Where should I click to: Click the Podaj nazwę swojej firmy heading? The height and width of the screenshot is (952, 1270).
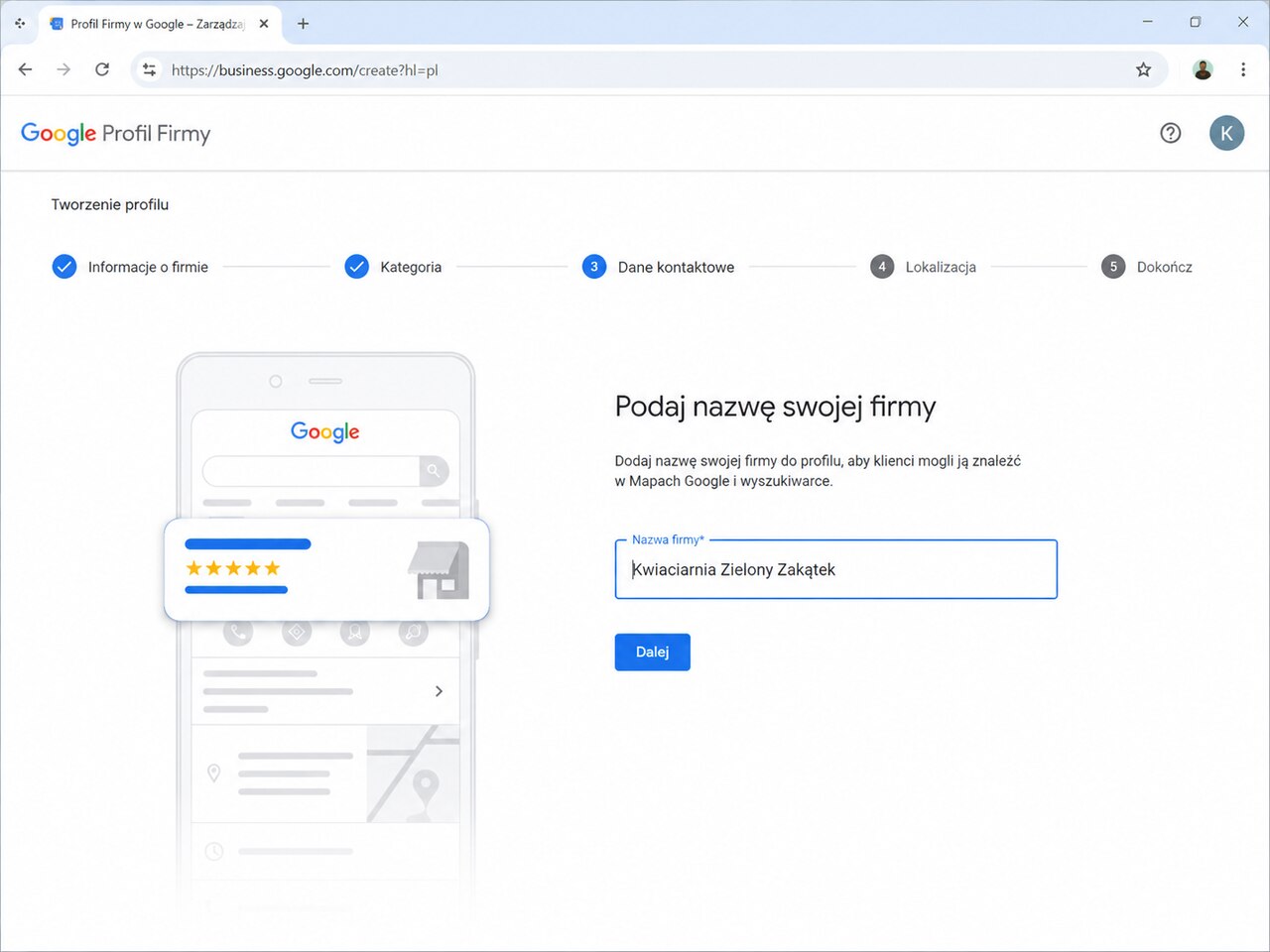(x=776, y=407)
